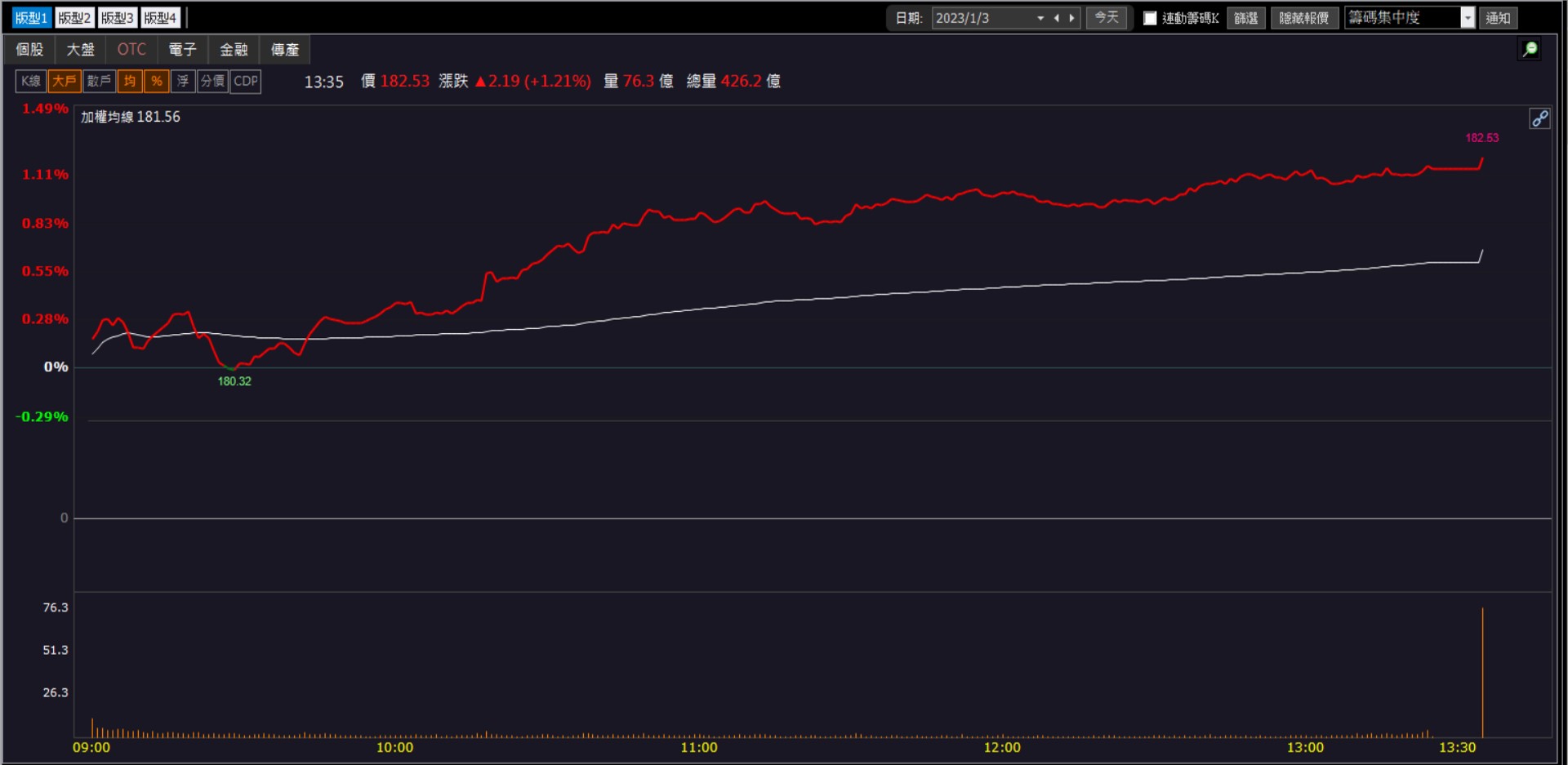Enable the 連動籌碼K checkbox
The image size is (1568, 765).
[1150, 18]
